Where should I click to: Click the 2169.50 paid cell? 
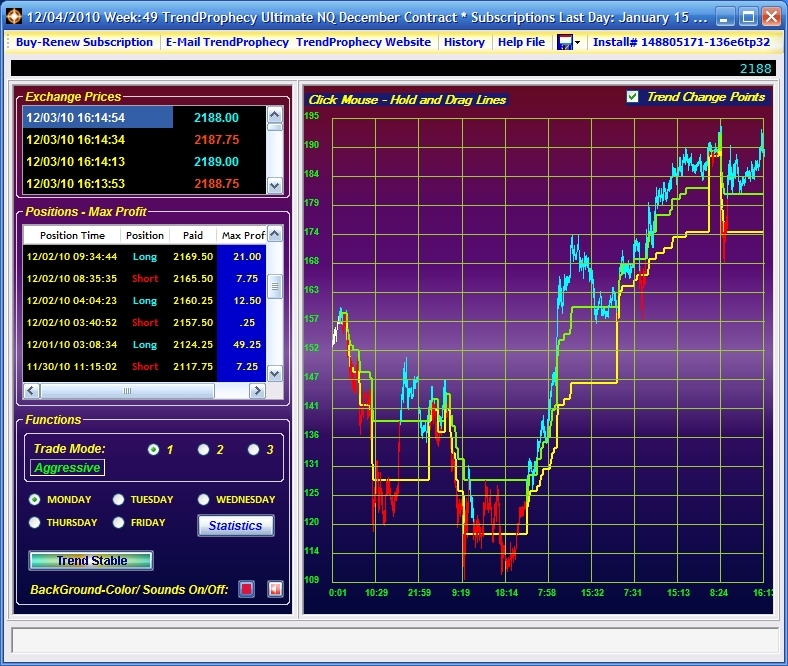click(193, 256)
